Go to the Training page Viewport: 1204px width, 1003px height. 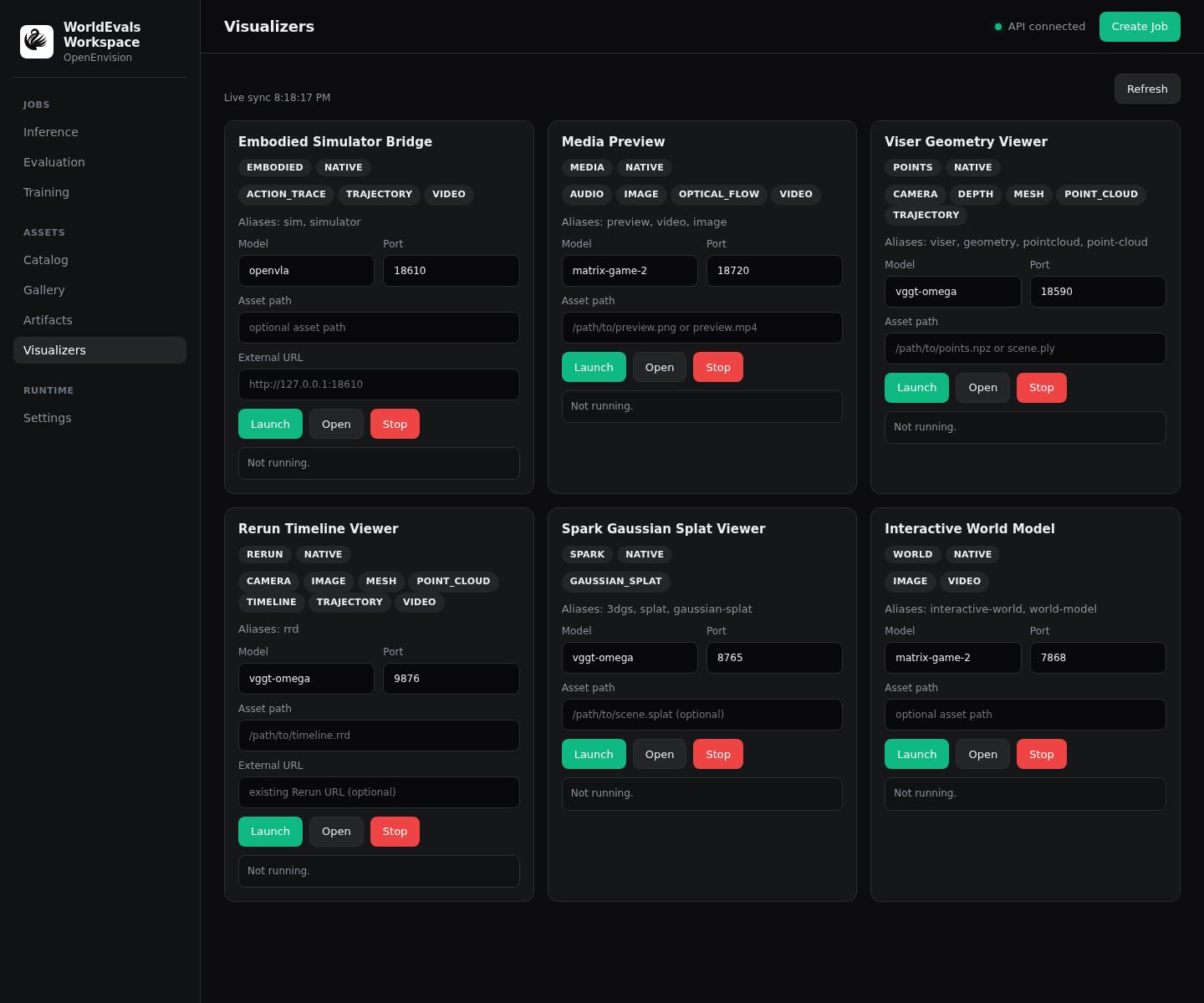(99, 192)
